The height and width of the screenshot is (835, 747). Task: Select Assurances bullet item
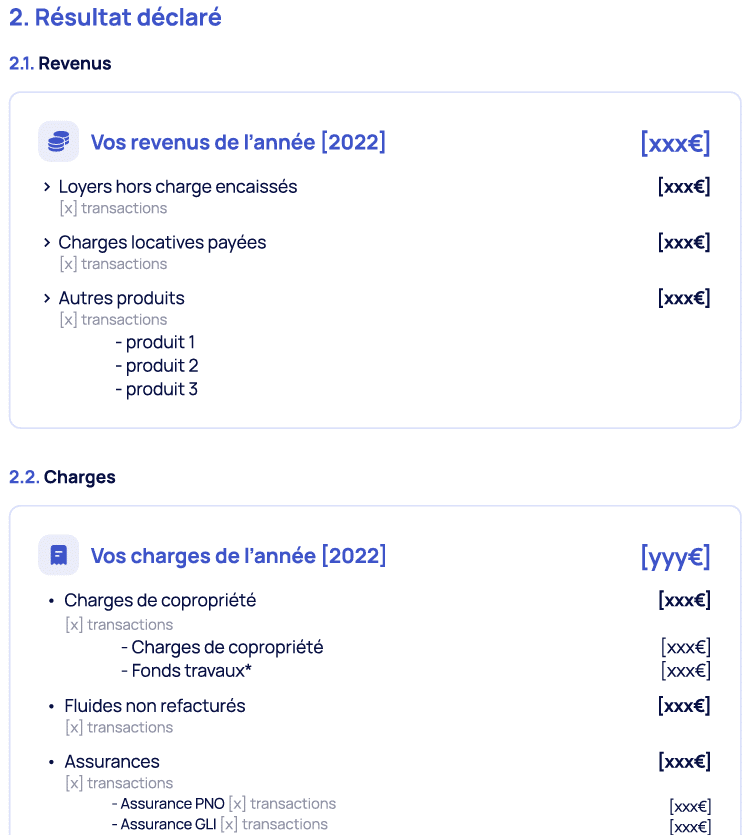tap(112, 762)
